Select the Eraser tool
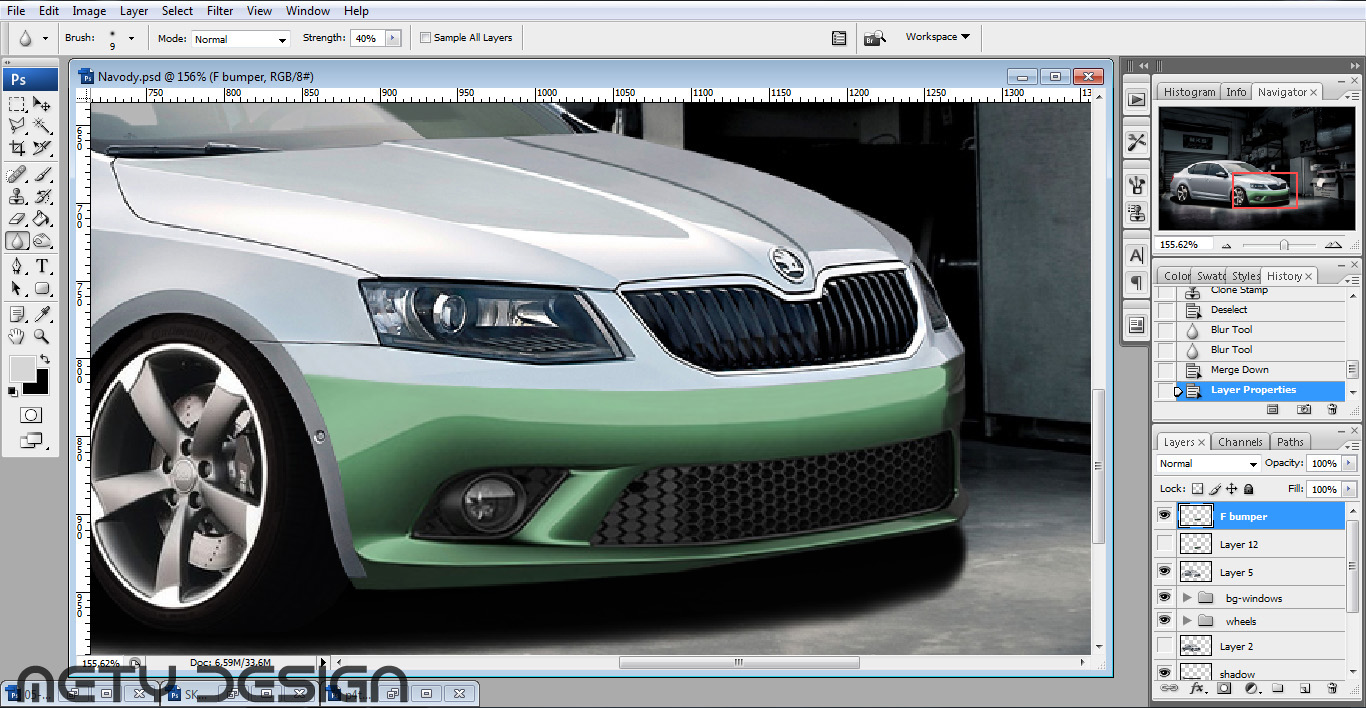The width and height of the screenshot is (1366, 708). [17, 219]
